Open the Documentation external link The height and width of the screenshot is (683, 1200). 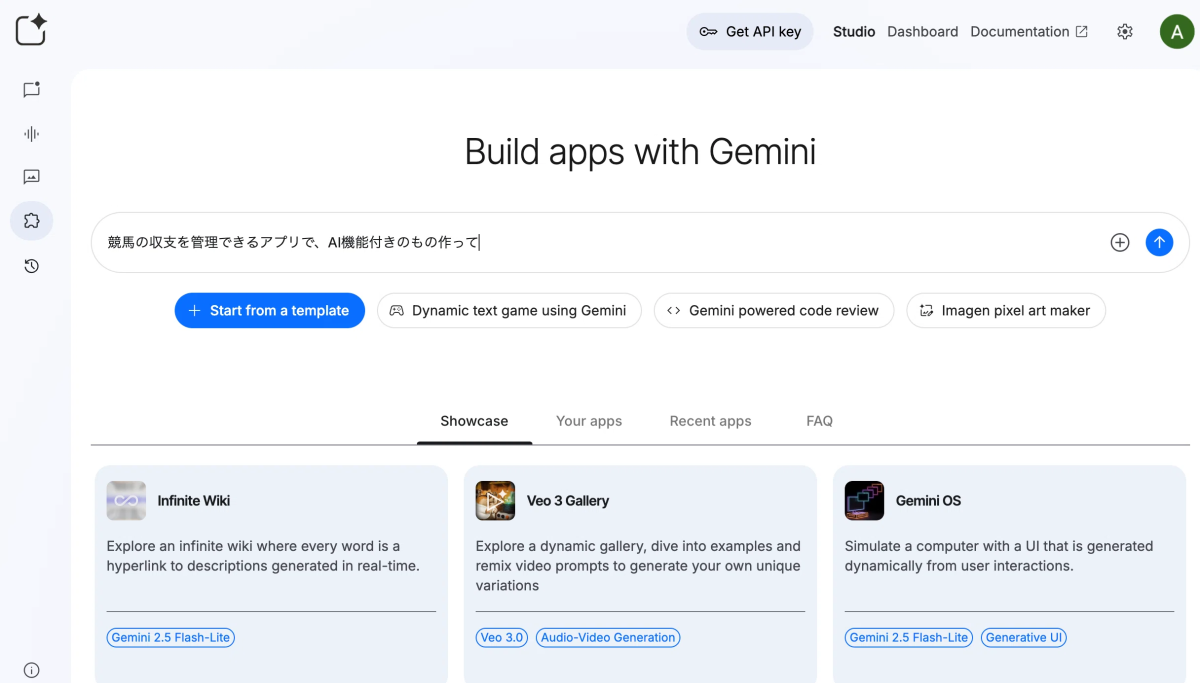(x=1029, y=32)
